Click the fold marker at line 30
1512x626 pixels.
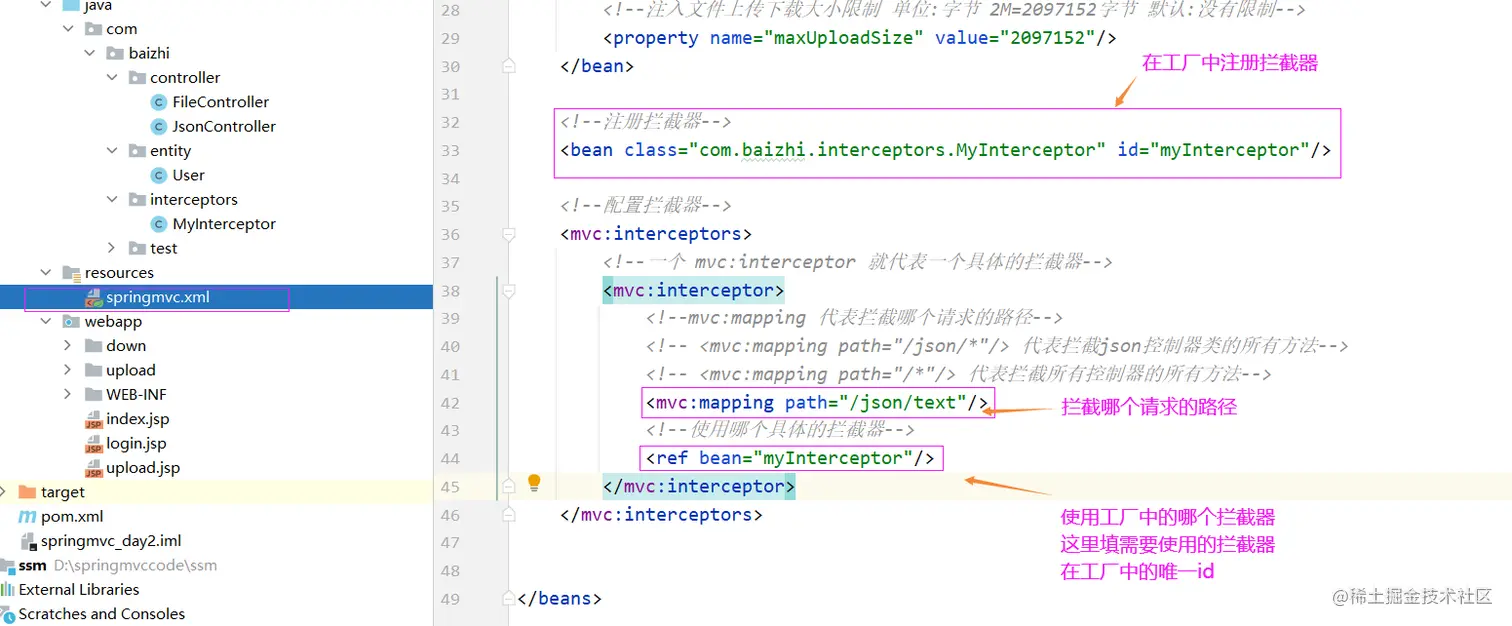point(509,66)
